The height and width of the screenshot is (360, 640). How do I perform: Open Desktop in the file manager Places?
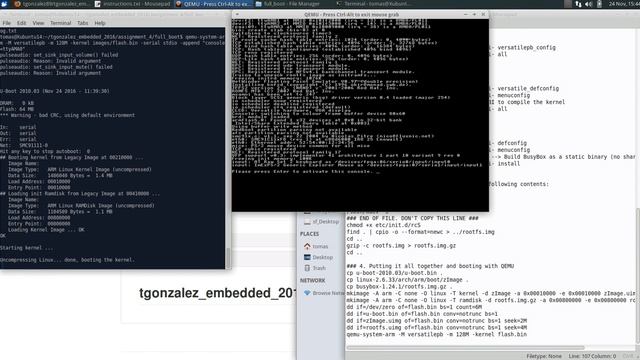(x=322, y=258)
